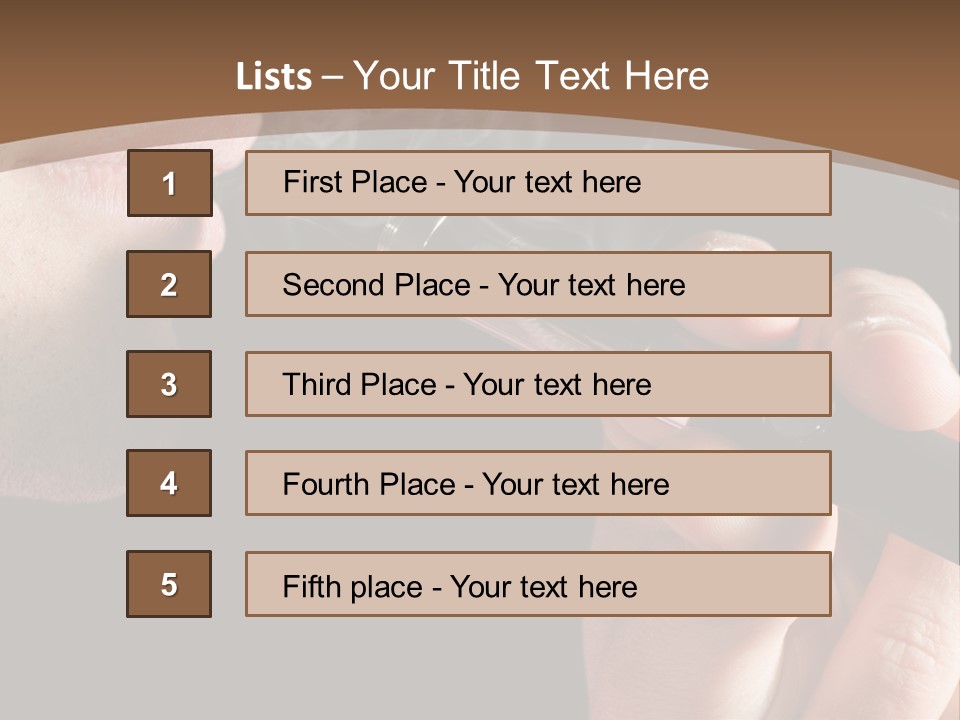Select the number 4 box
The width and height of the screenshot is (960, 720).
(169, 483)
